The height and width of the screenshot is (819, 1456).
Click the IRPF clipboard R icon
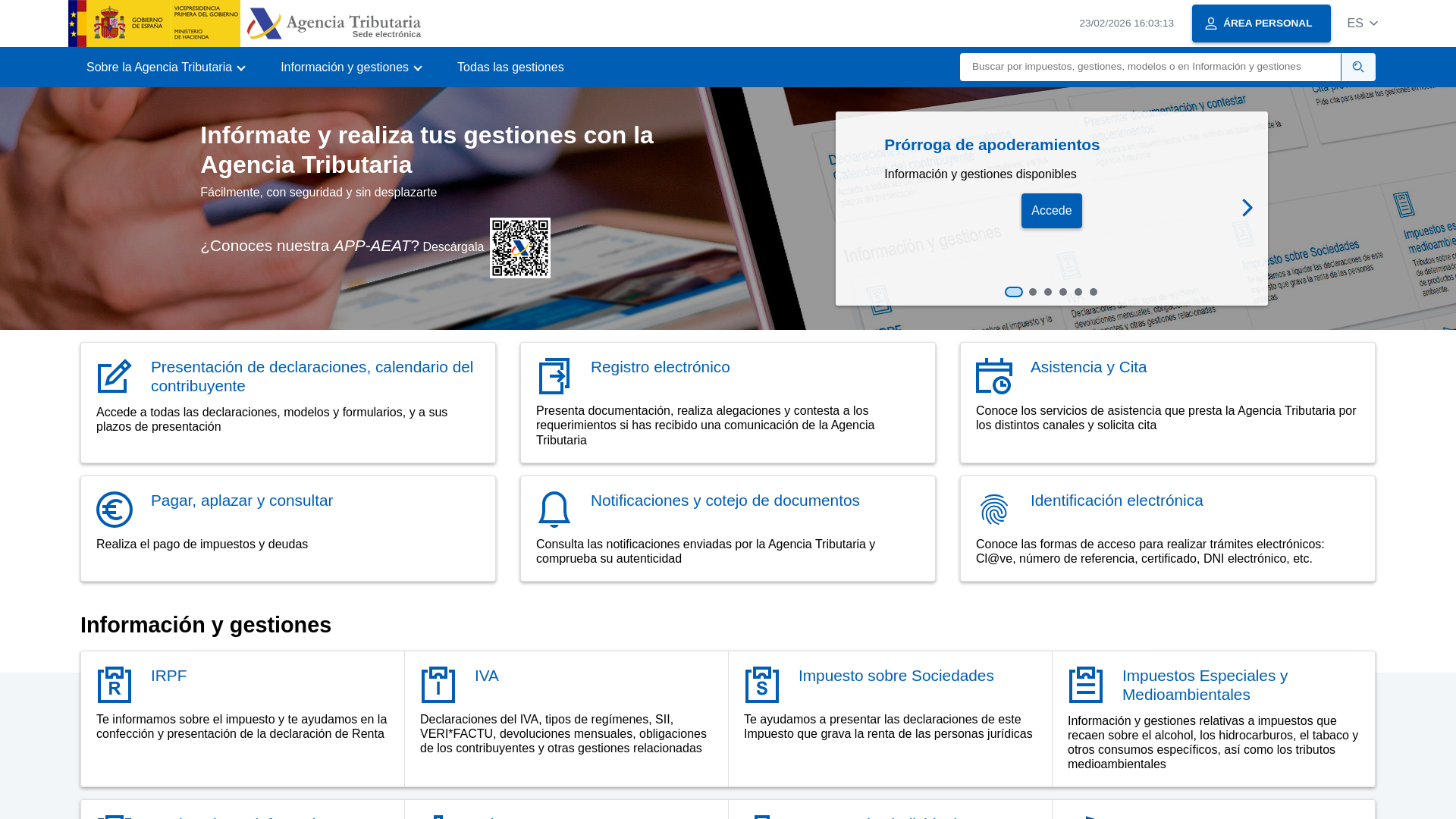115,685
